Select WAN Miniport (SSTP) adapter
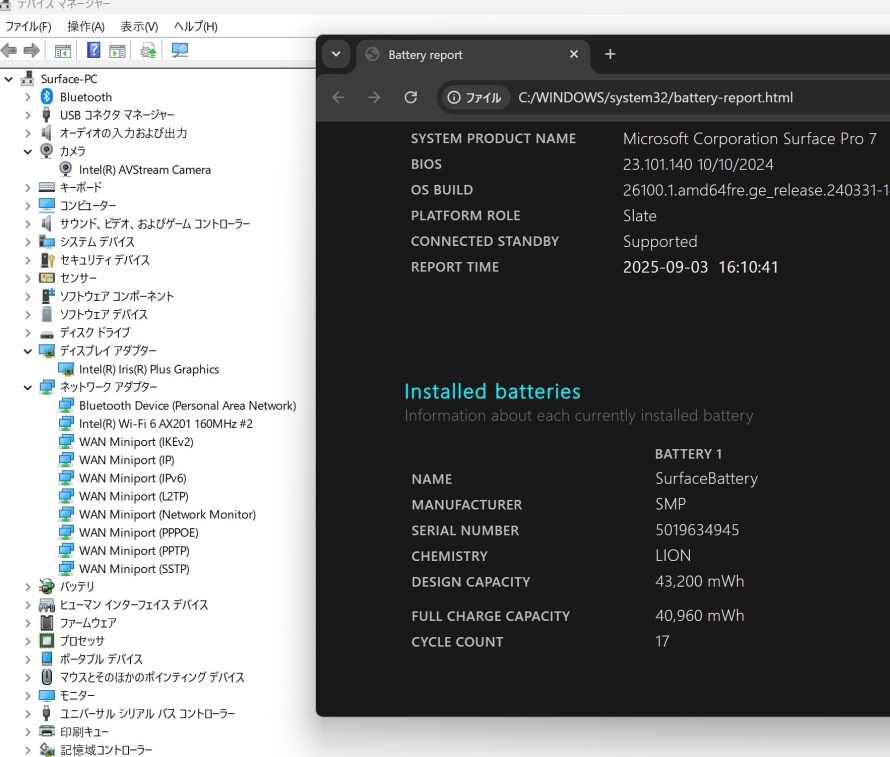The width and height of the screenshot is (890, 757). click(135, 569)
